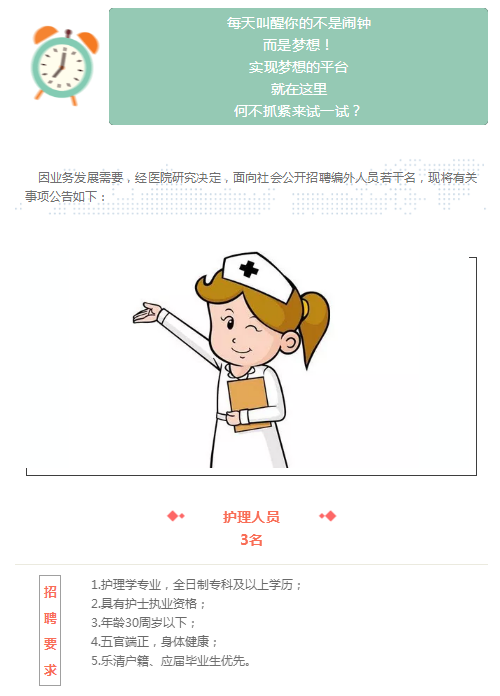Click the black cross on nurse's cap

coord(249,269)
